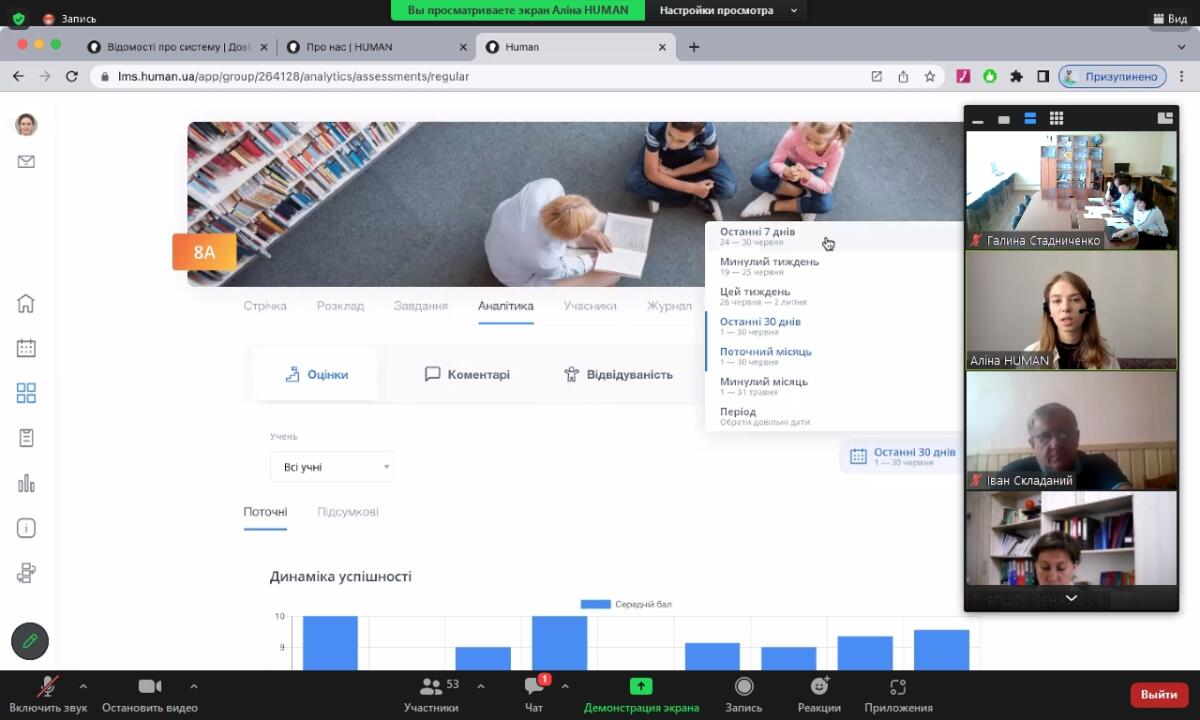Select Останні 30 днів menu option

(834, 326)
